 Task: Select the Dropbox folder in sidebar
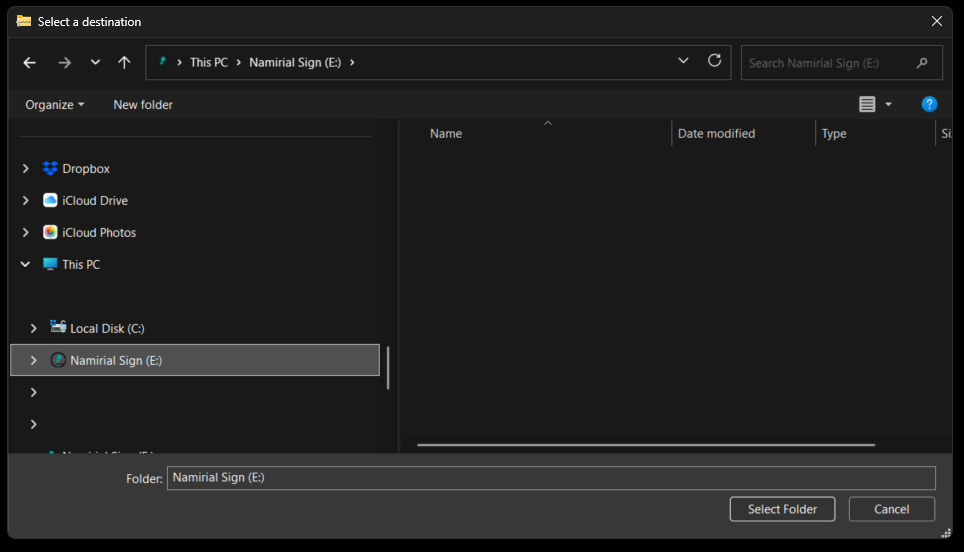(x=85, y=169)
